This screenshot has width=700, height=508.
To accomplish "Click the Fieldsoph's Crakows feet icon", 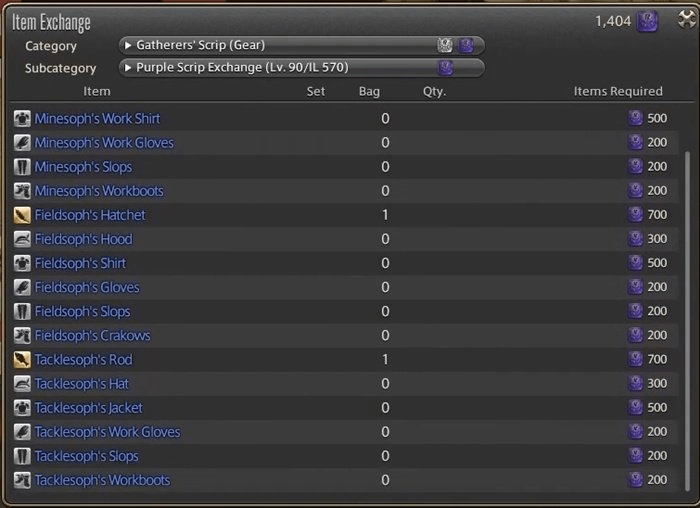I will 22,336.
